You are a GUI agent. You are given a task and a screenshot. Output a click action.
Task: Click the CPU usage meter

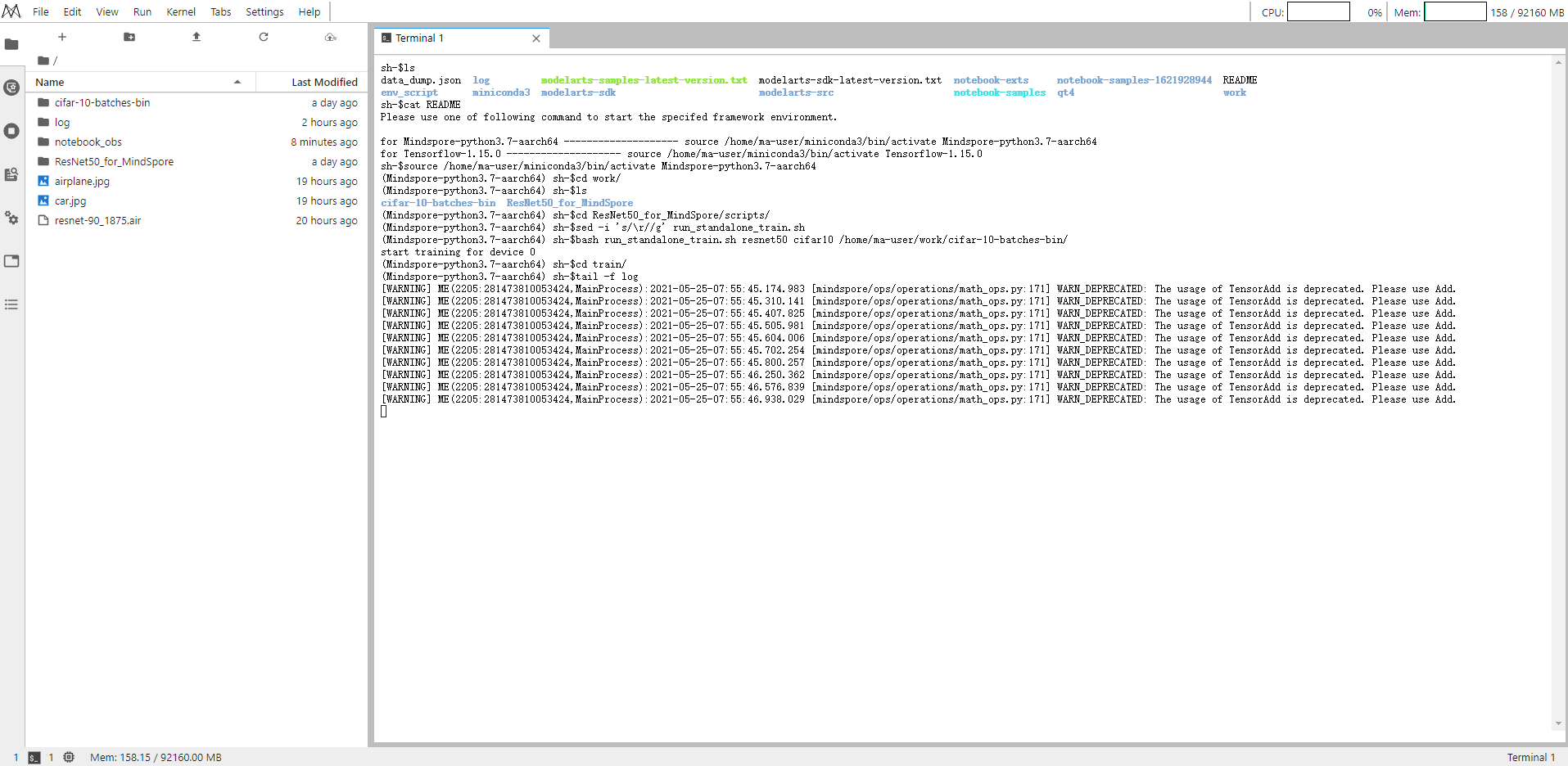(1318, 11)
